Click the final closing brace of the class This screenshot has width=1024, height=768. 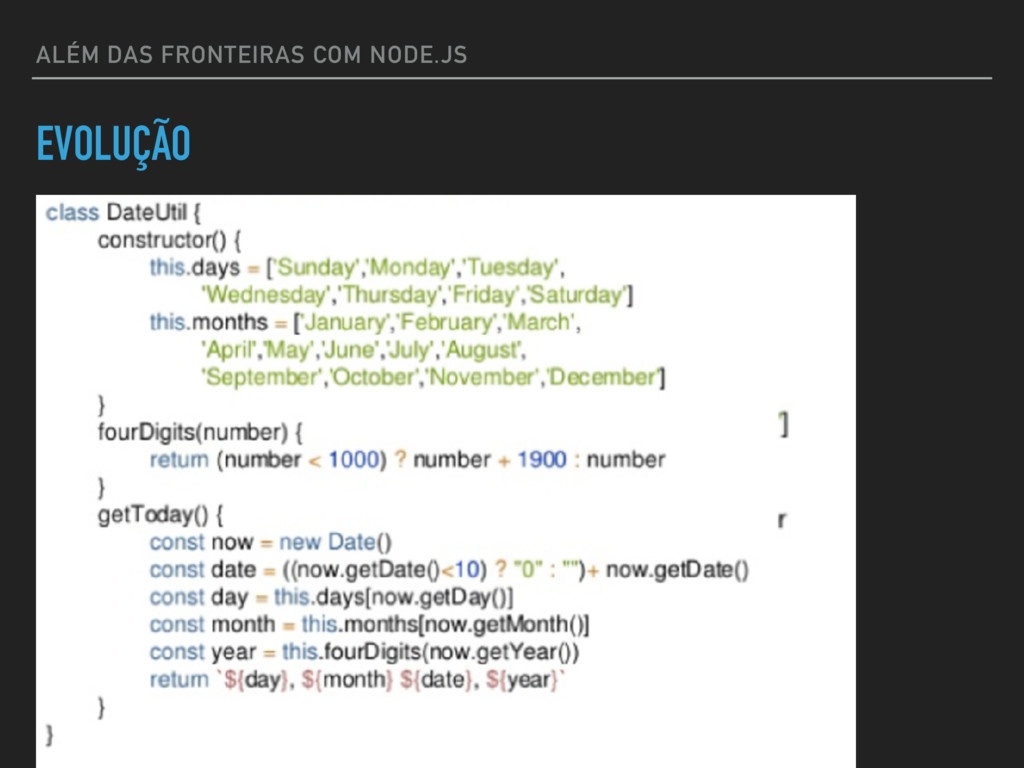49,735
